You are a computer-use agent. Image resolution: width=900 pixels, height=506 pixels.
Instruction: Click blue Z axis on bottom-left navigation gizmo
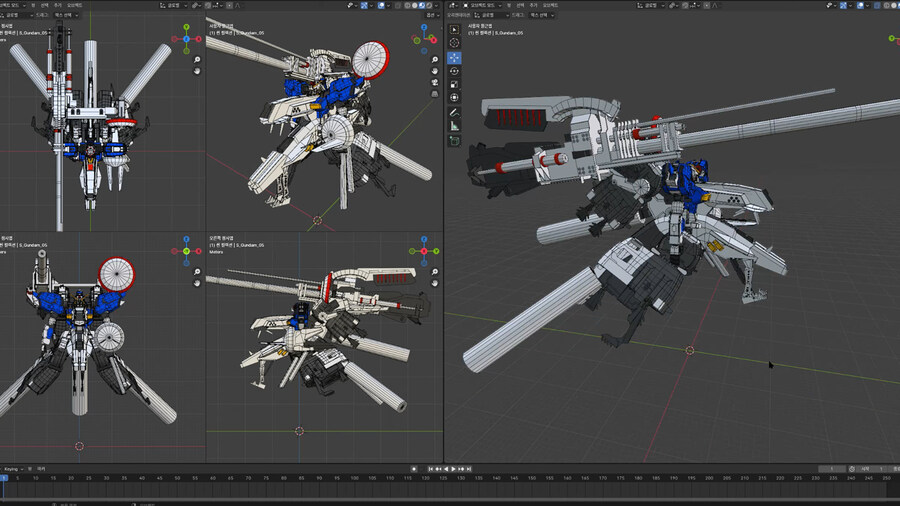pos(187,239)
